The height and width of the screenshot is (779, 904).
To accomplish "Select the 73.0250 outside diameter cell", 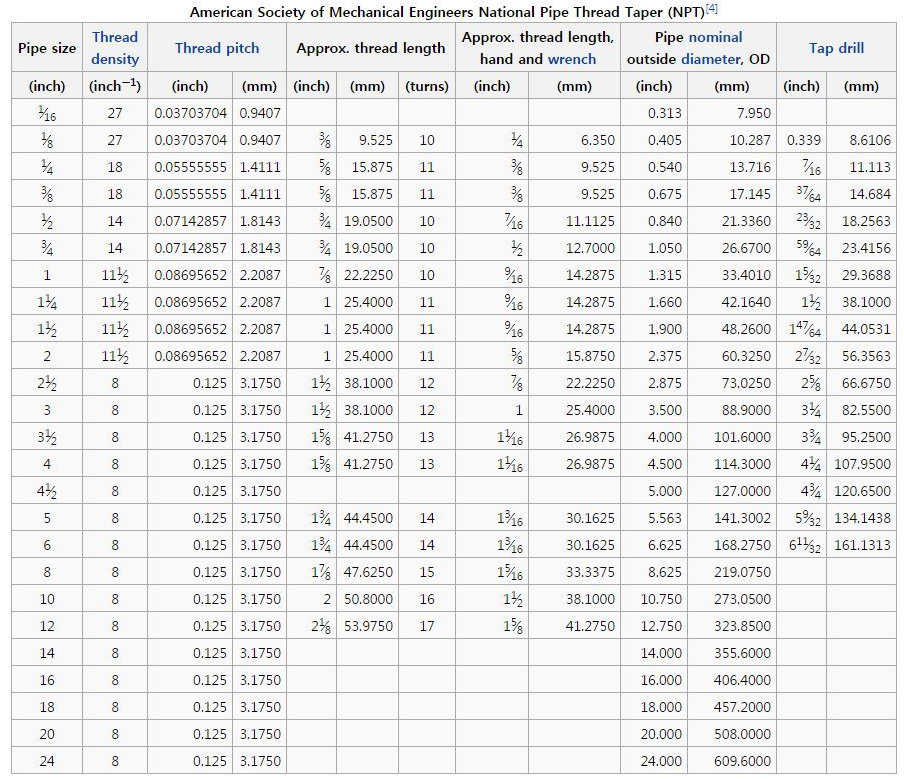I will (732, 383).
